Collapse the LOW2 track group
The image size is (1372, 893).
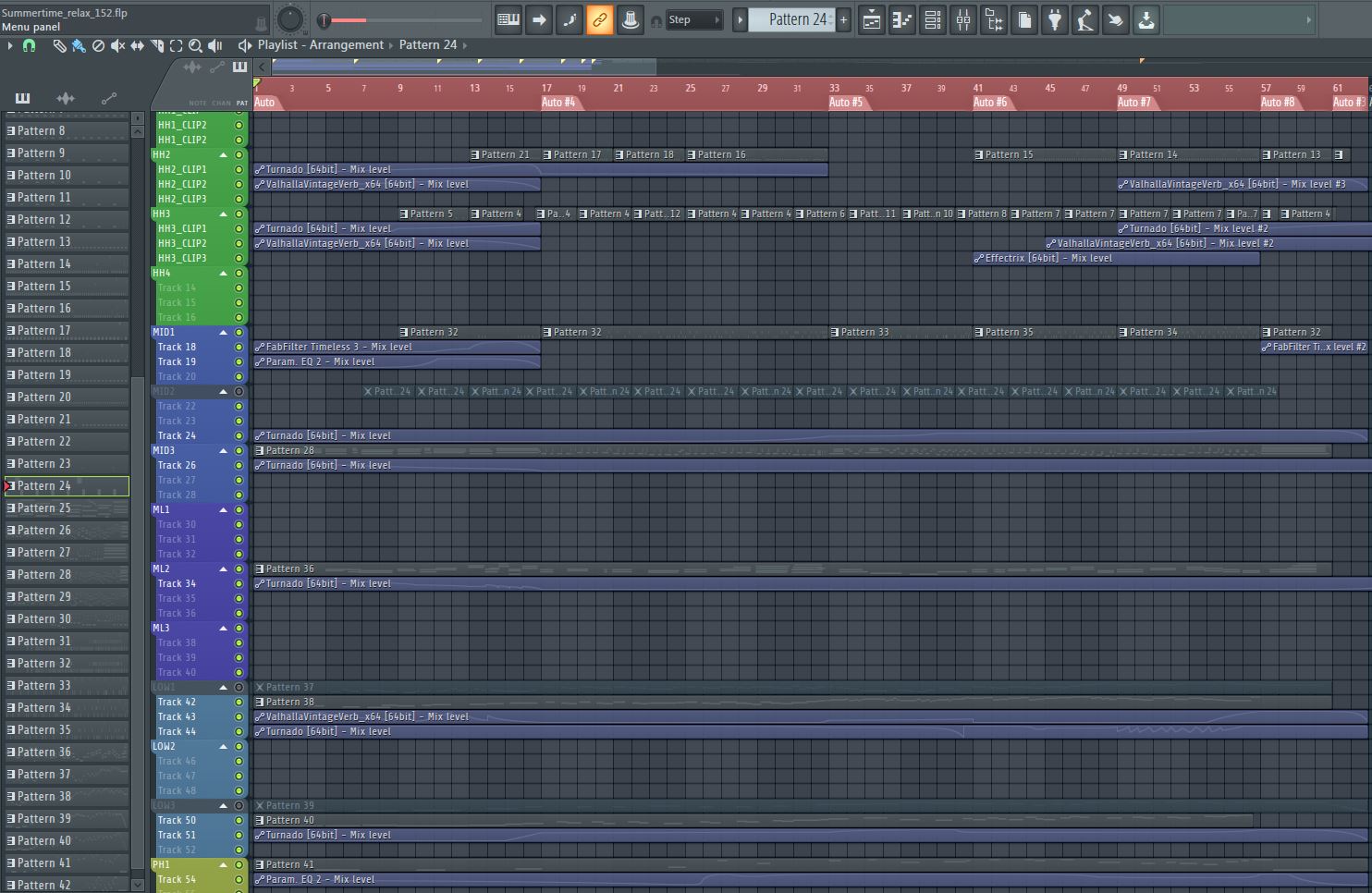coord(223,746)
